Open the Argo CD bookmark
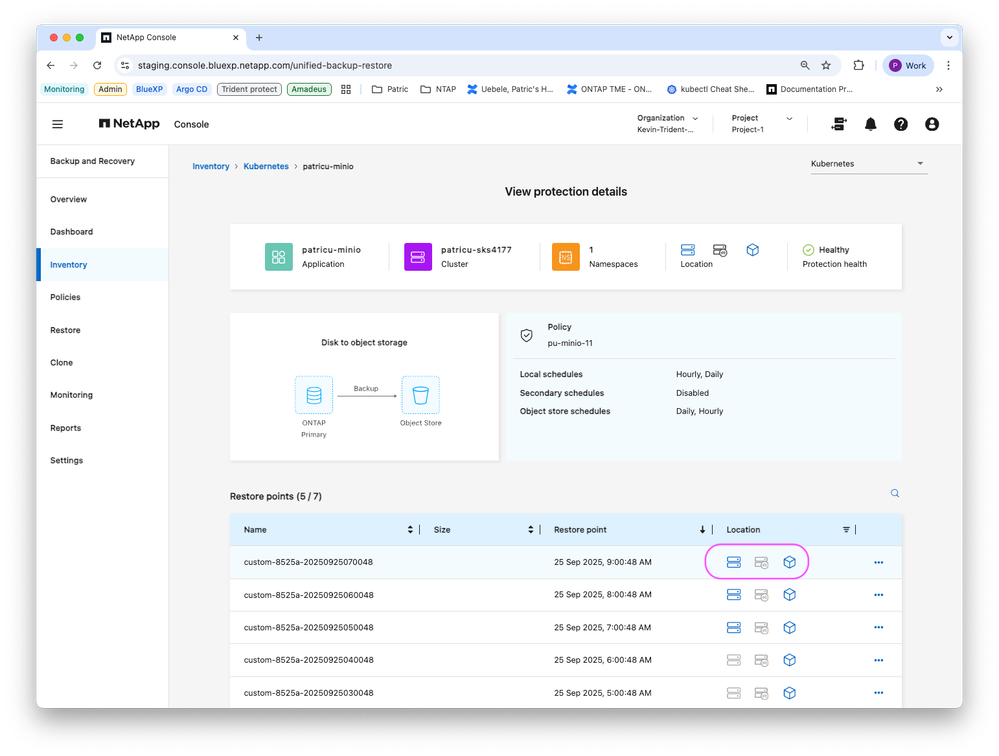 [192, 89]
